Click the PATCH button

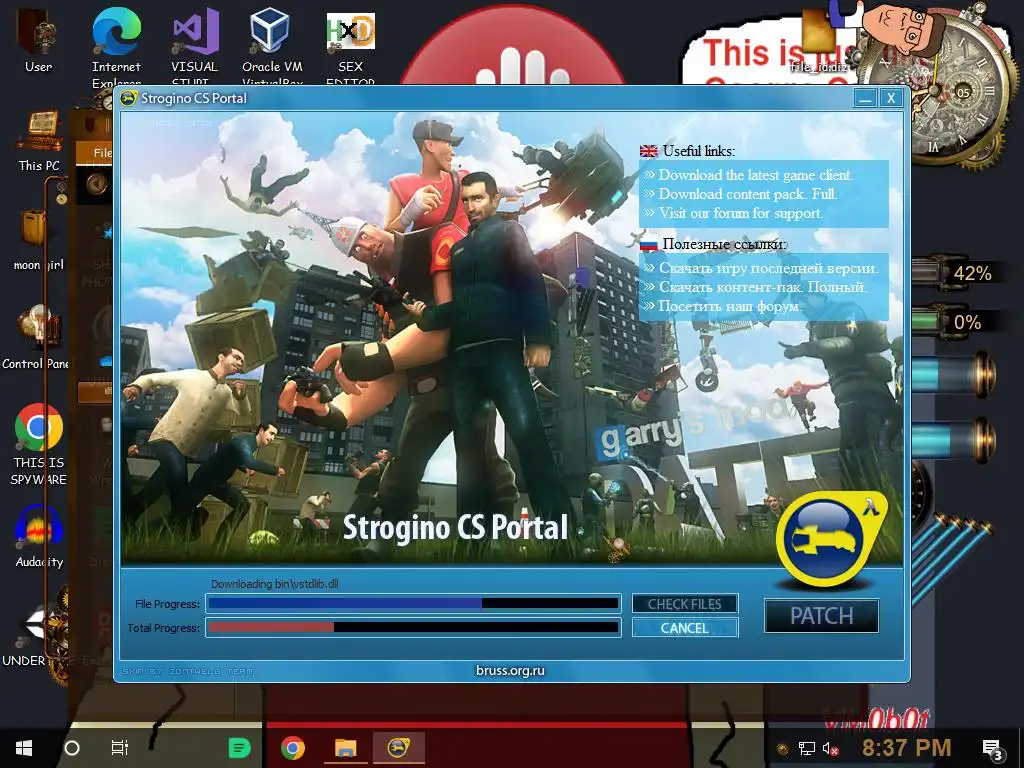tap(822, 616)
